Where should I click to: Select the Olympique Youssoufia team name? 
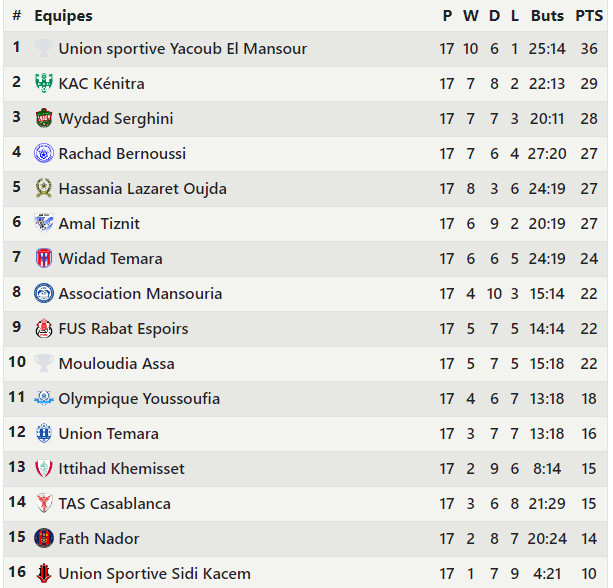(139, 399)
